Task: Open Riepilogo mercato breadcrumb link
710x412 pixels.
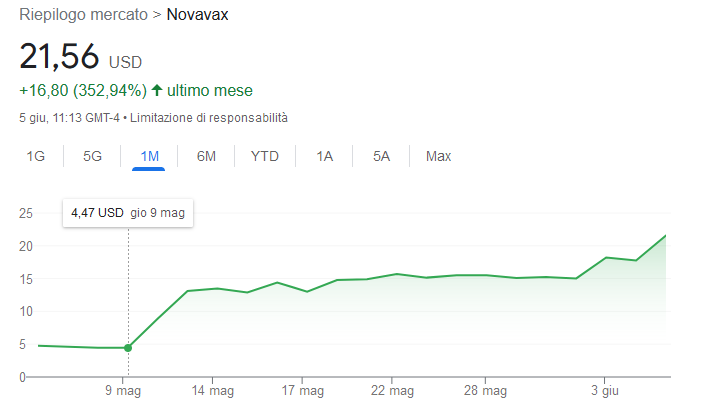Action: coord(83,14)
